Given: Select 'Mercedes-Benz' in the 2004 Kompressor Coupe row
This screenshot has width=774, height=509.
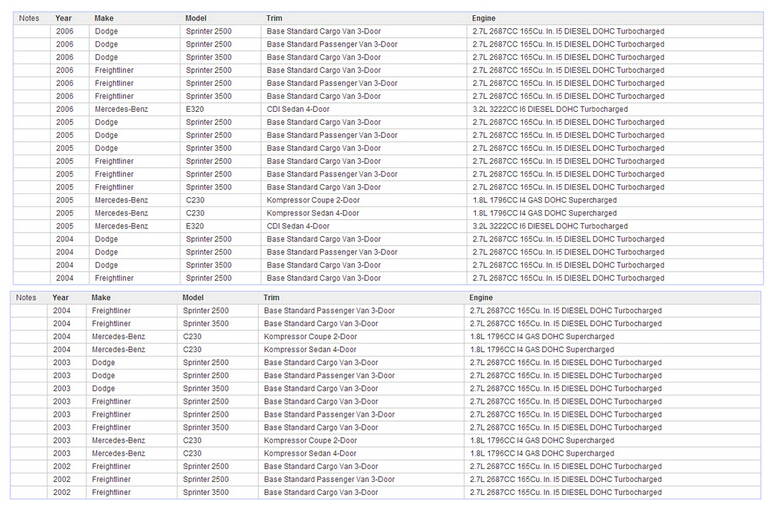Looking at the screenshot, I should (x=118, y=337).
